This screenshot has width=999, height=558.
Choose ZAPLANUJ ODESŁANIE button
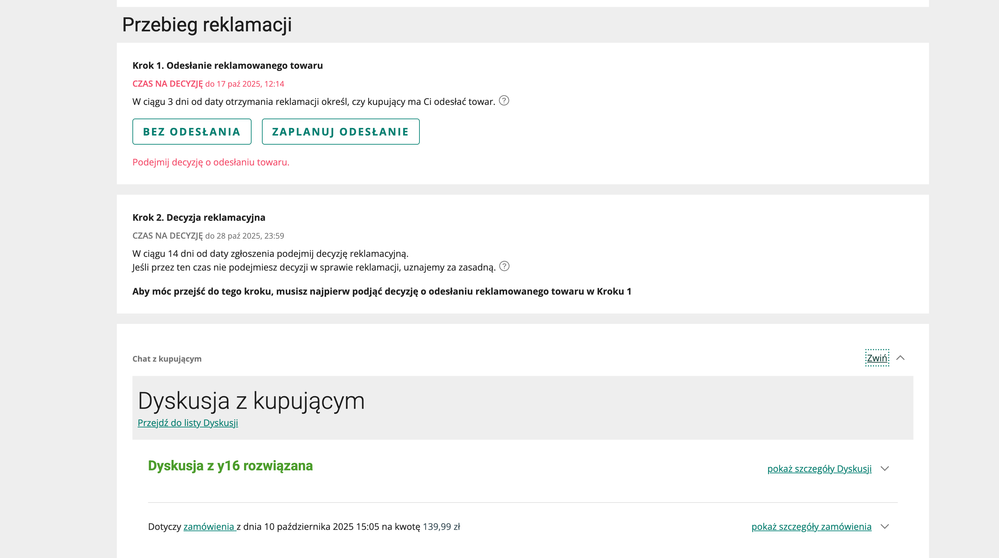[340, 132]
